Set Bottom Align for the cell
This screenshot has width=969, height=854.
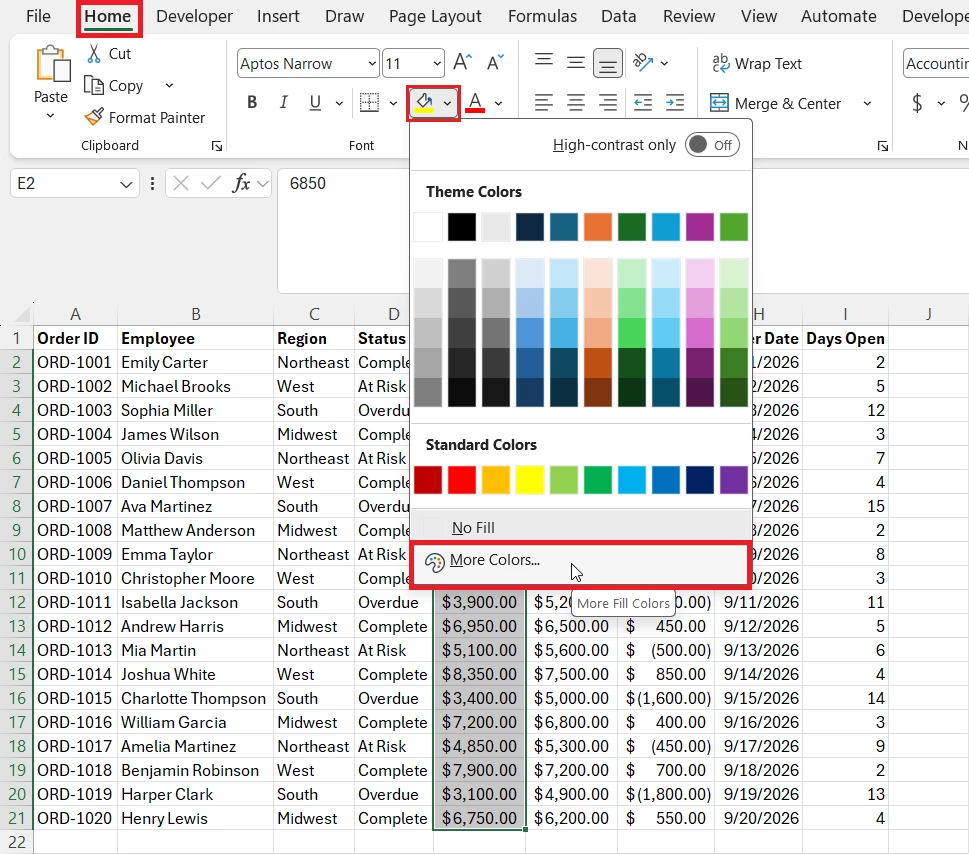coord(607,62)
